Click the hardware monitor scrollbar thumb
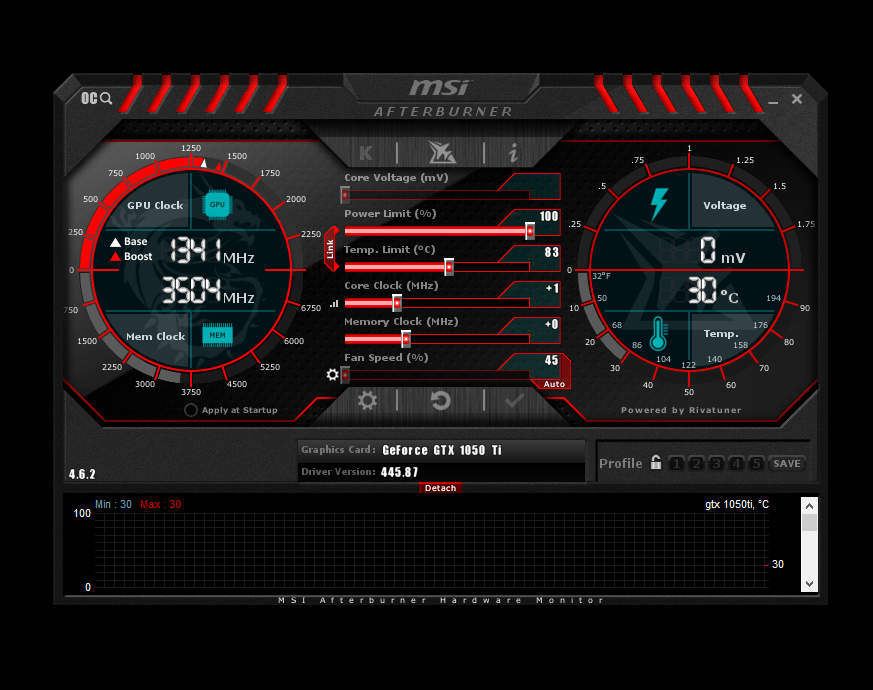873x690 pixels. point(810,523)
